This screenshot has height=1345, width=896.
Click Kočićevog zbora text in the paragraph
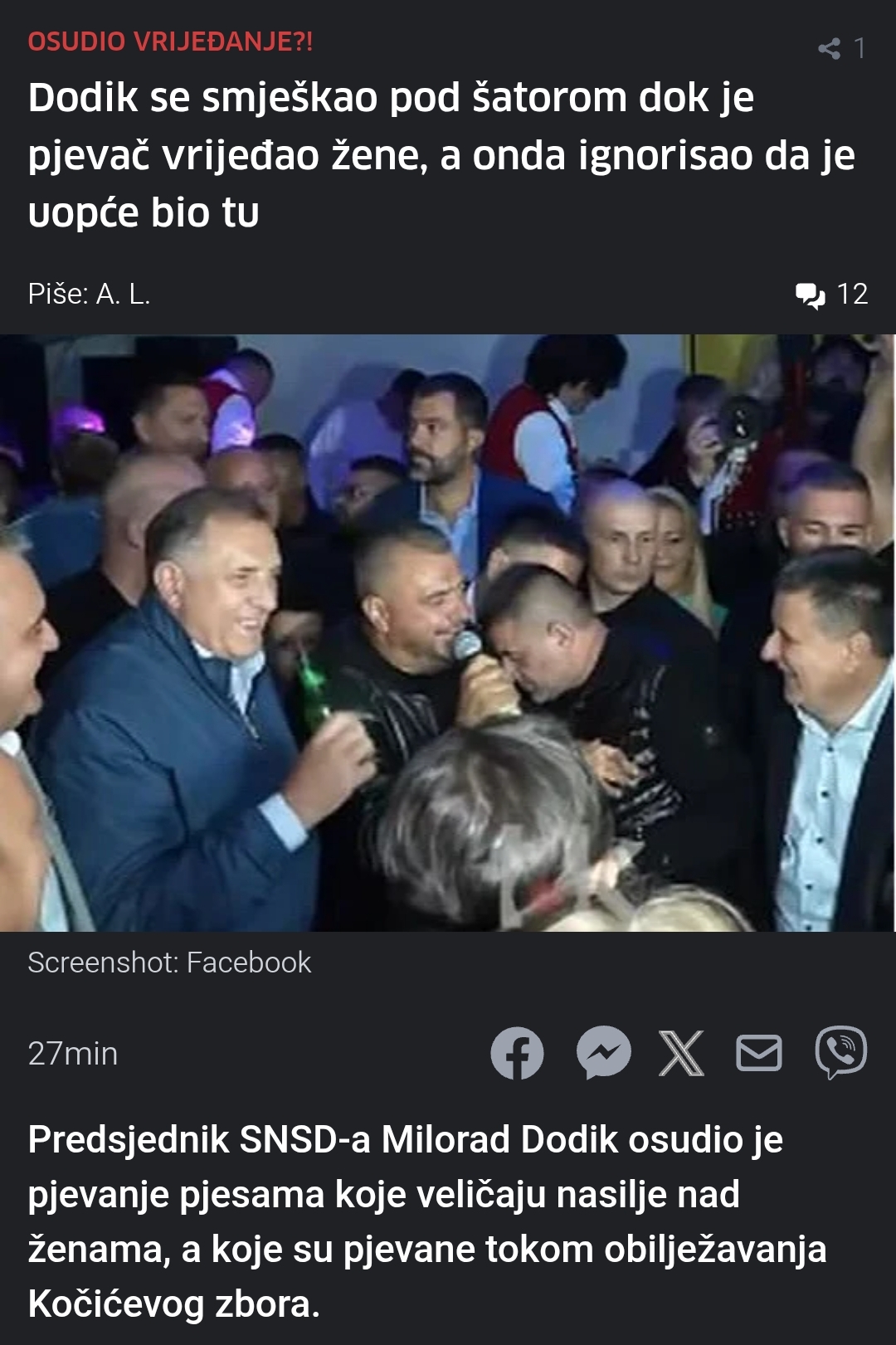(173, 1304)
